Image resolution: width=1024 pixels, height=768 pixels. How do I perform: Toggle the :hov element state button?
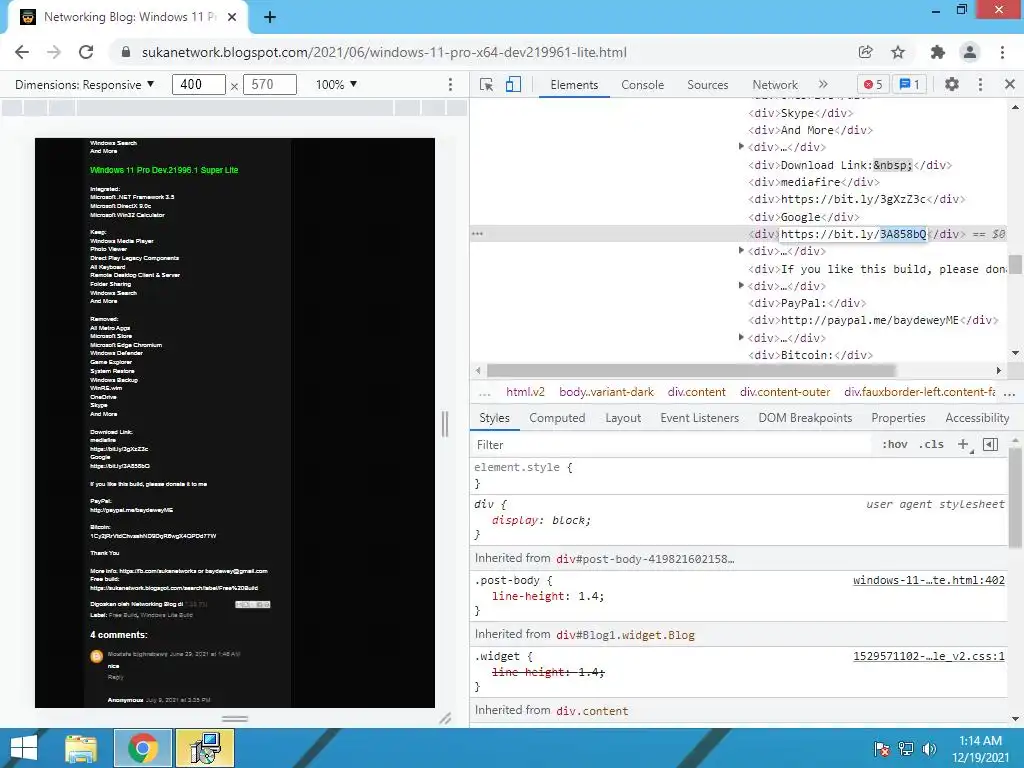895,445
